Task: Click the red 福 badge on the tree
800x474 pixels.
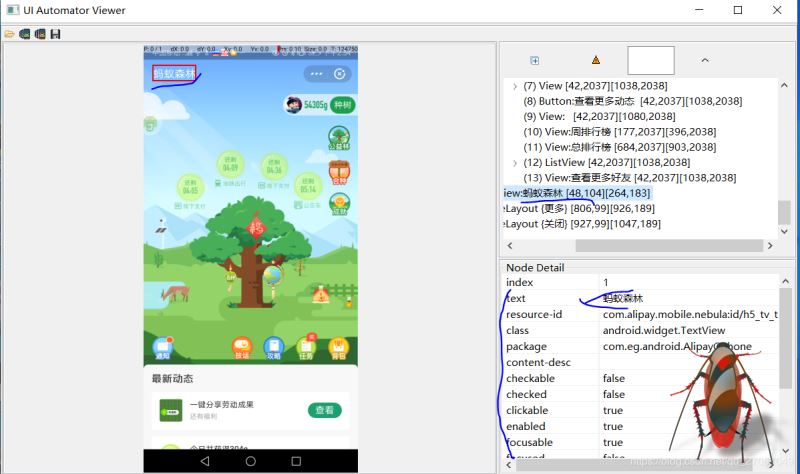Action: (x=256, y=227)
